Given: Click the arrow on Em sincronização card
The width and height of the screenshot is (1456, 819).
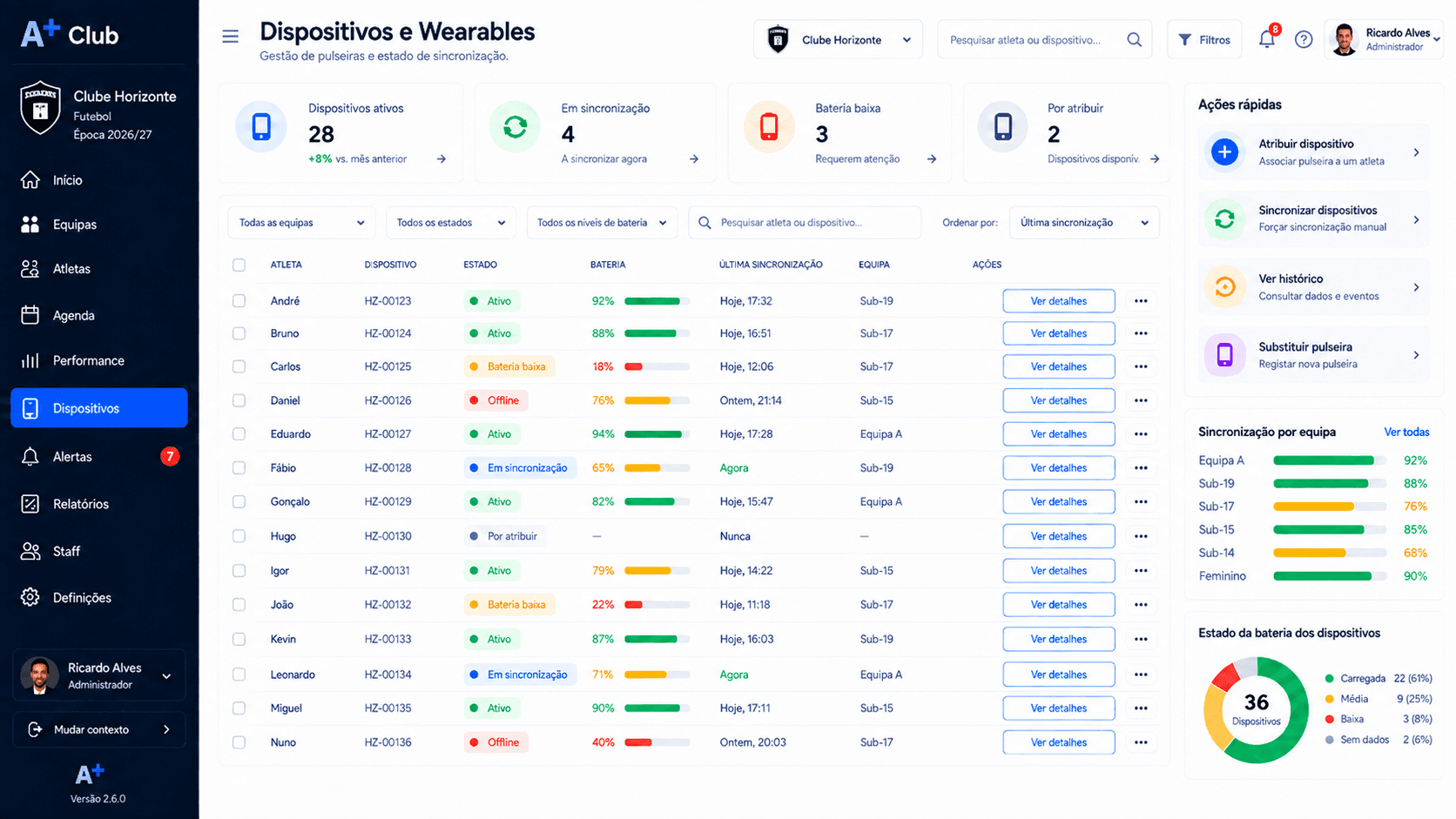Looking at the screenshot, I should click(x=694, y=159).
